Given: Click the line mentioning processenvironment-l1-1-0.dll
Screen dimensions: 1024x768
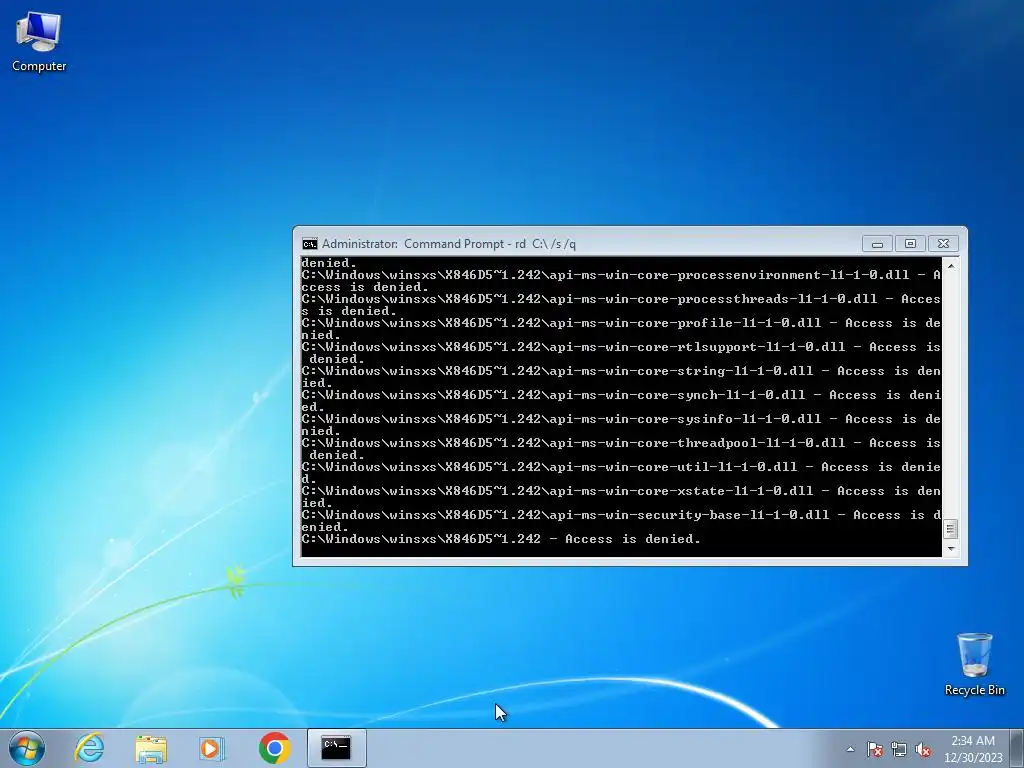Looking at the screenshot, I should click(x=621, y=281).
